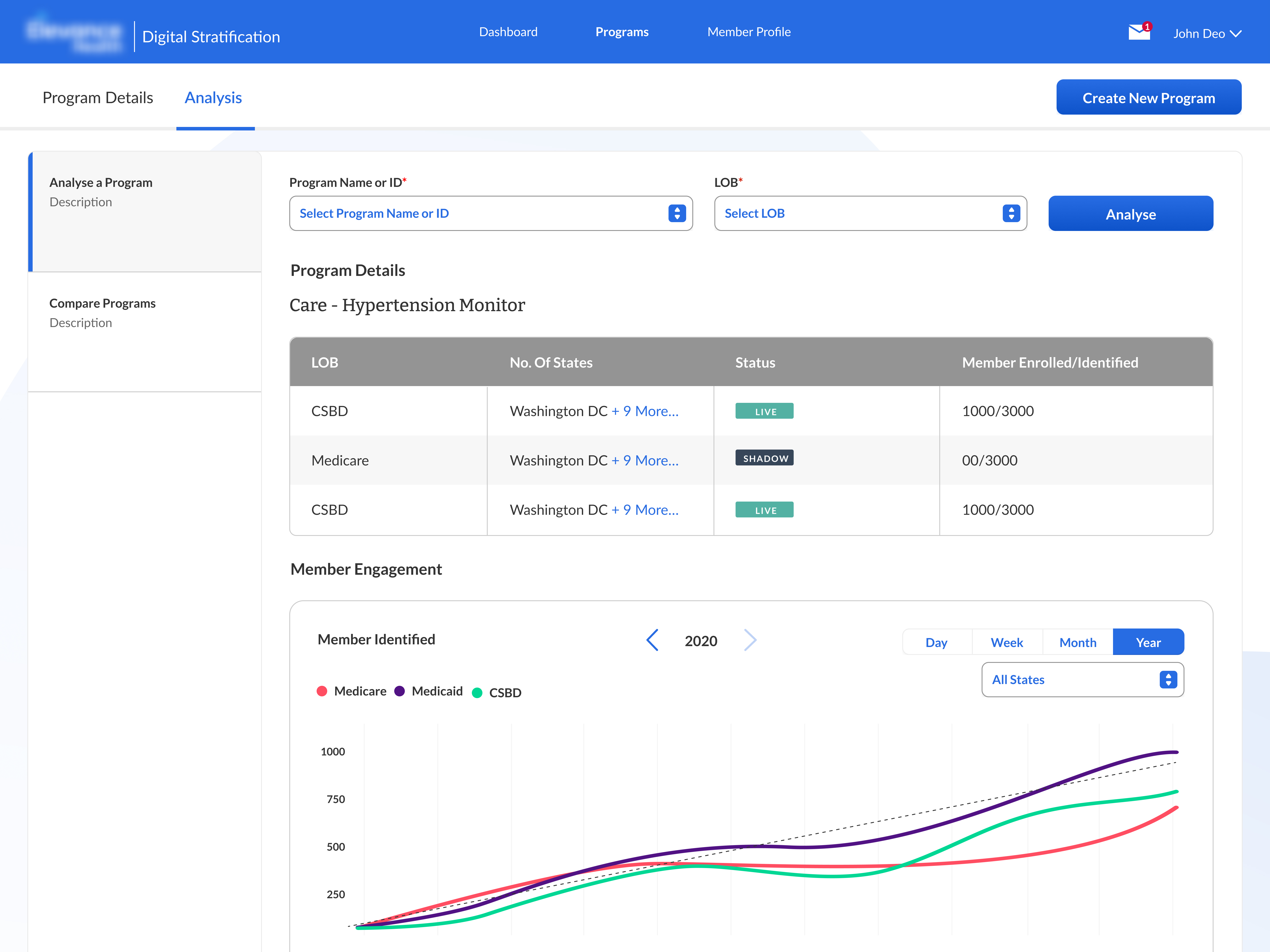
Task: Click the blurred company logo
Action: 73,34
